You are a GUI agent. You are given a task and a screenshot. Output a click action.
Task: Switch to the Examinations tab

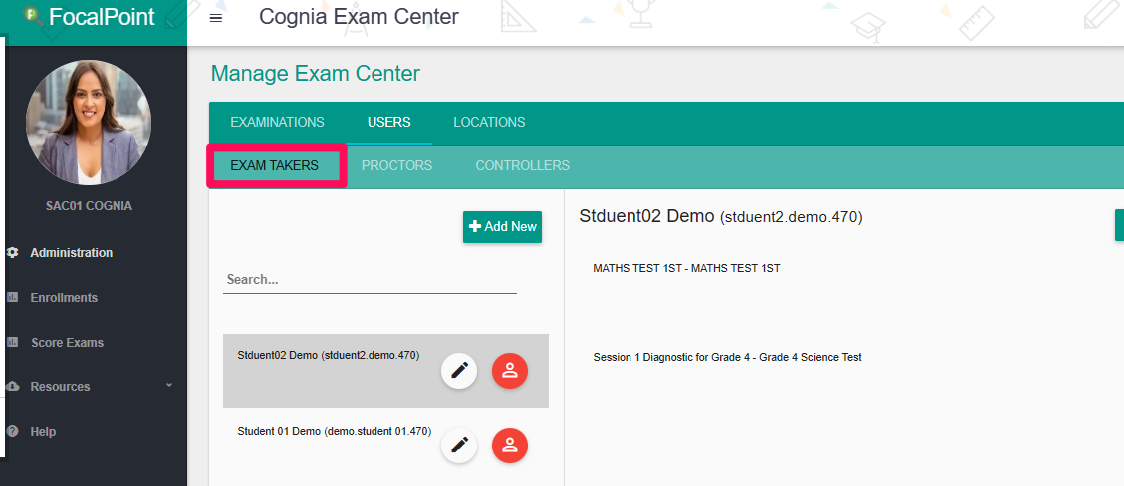pyautogui.click(x=277, y=123)
